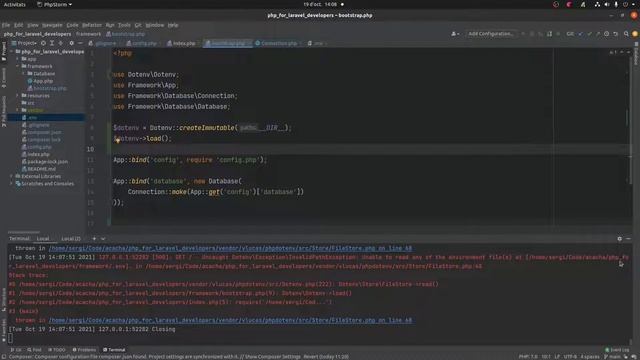The height and width of the screenshot is (360, 640).
Task: Select package-lock.json in the project tree
Action: click(45, 162)
